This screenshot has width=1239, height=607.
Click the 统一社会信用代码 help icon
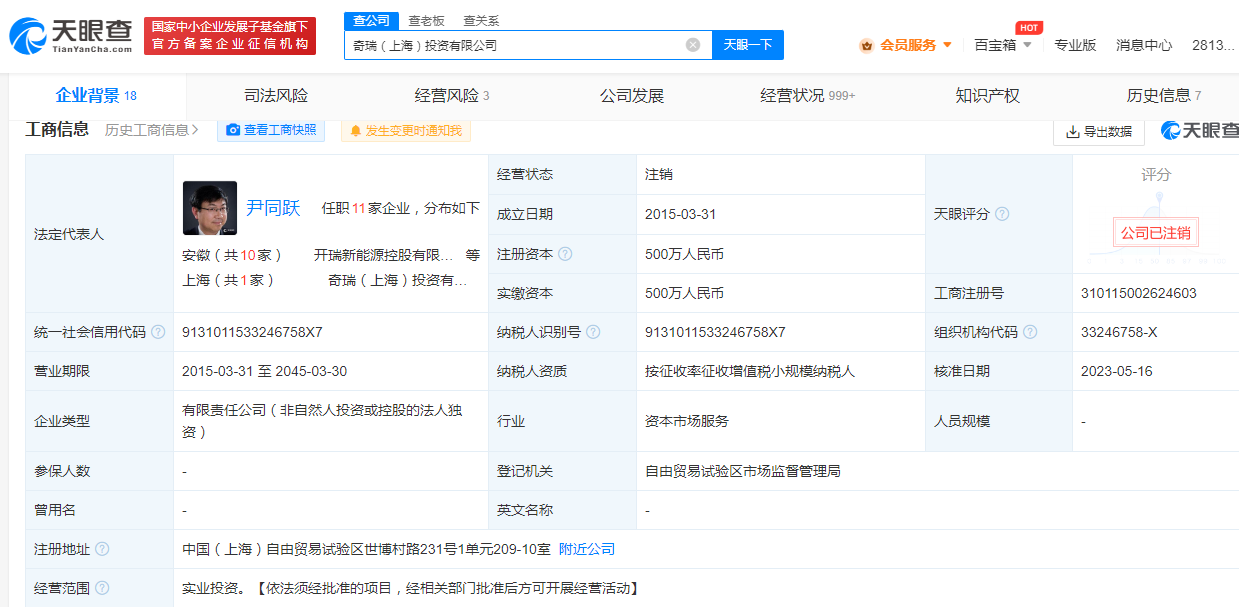pos(158,332)
